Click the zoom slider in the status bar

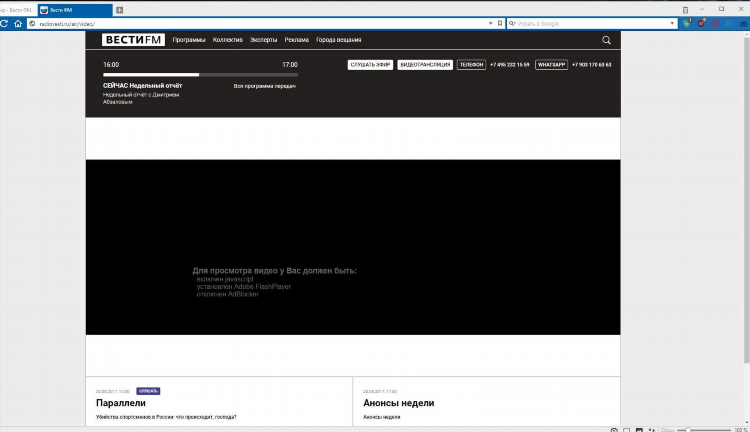click(x=704, y=430)
